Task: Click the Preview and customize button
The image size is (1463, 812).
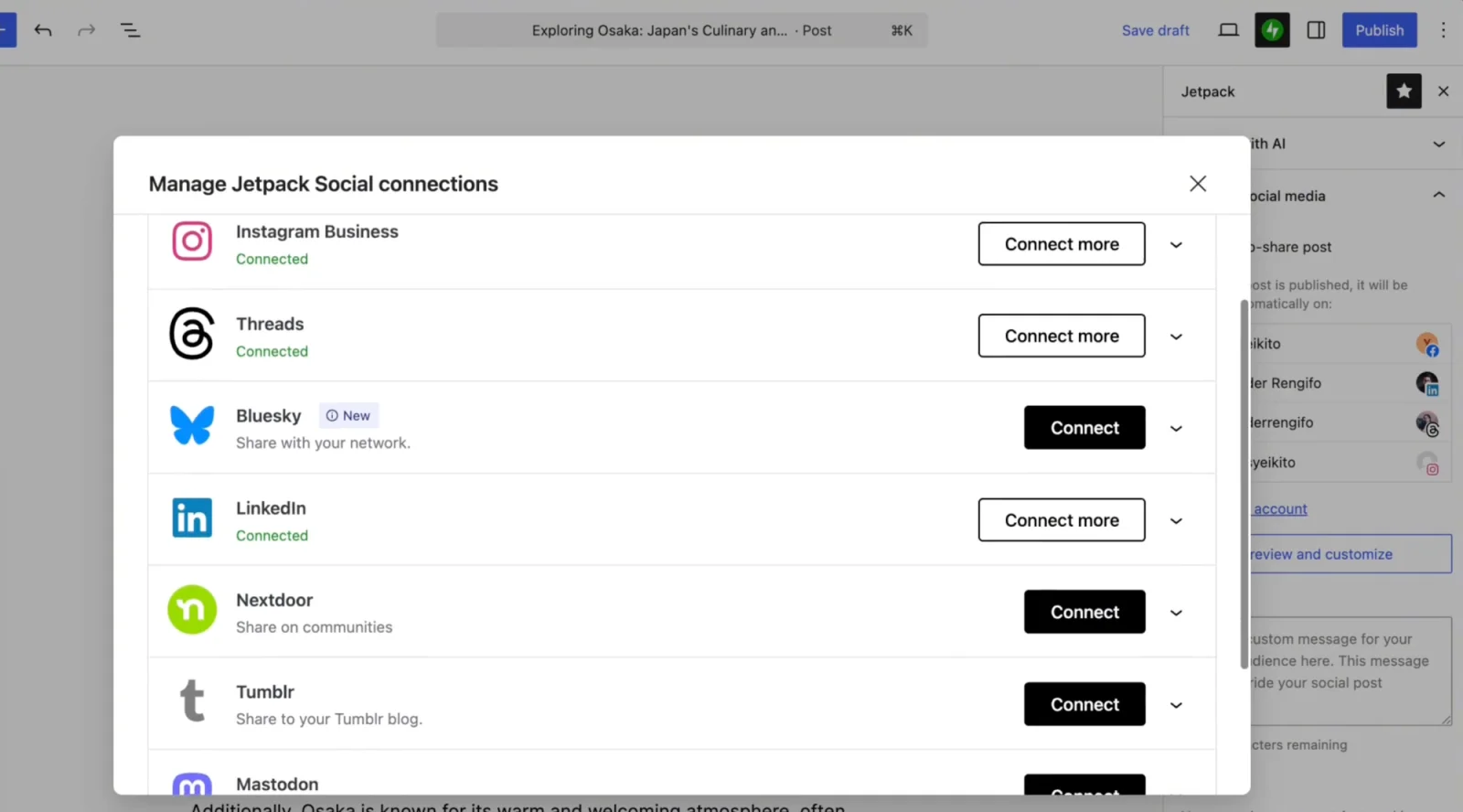Action: (x=1351, y=554)
